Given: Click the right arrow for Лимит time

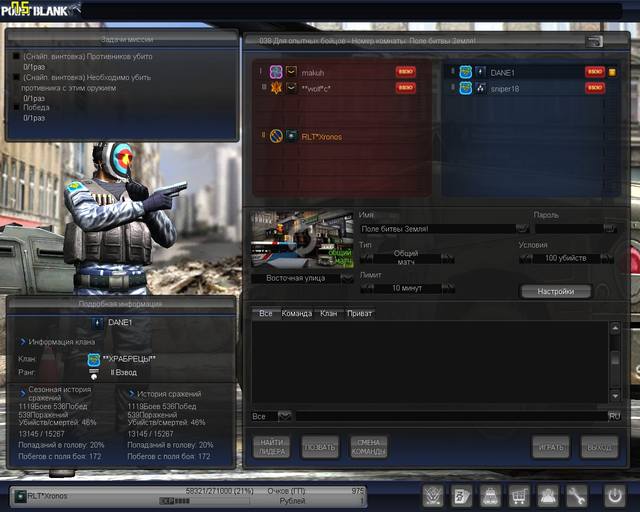Looking at the screenshot, I should coord(447,288).
